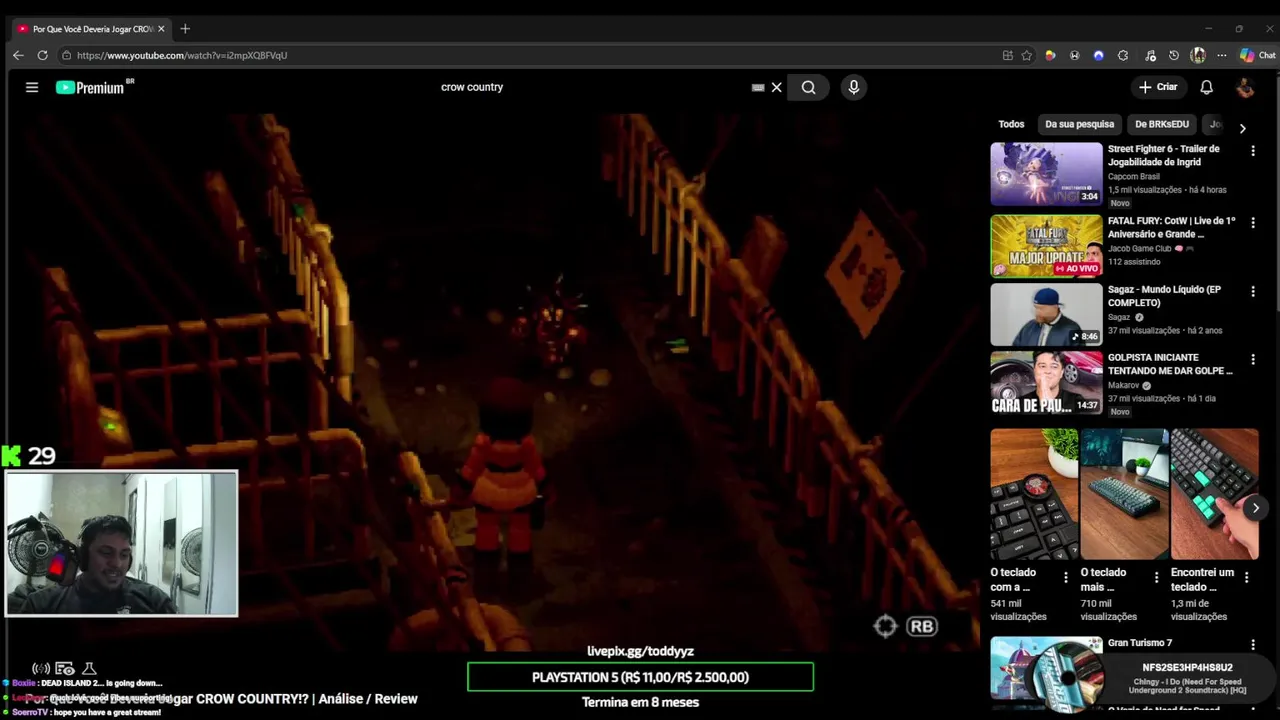Close the Por Que Você Deveria Jogar tab
Screen dimensions: 1280x720
tap(161, 29)
